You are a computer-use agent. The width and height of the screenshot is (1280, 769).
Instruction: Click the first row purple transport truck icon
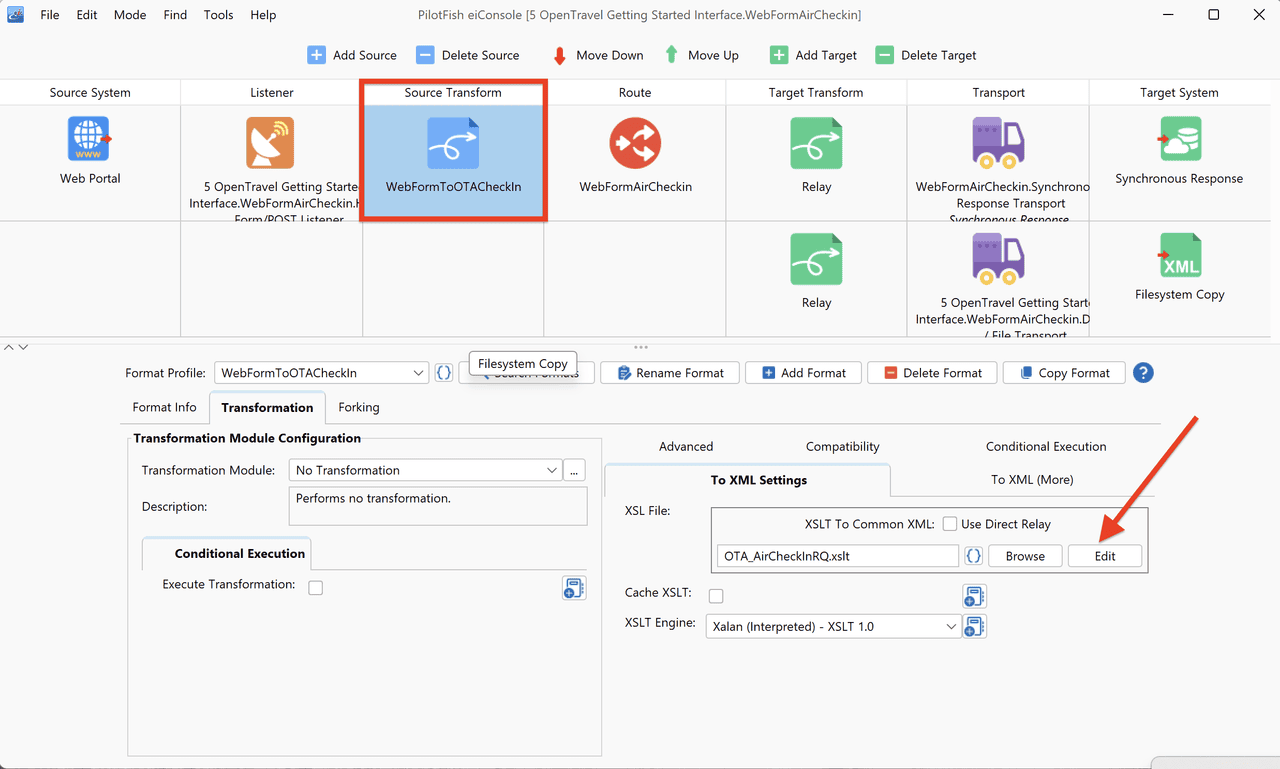pyautogui.click(x=997, y=142)
